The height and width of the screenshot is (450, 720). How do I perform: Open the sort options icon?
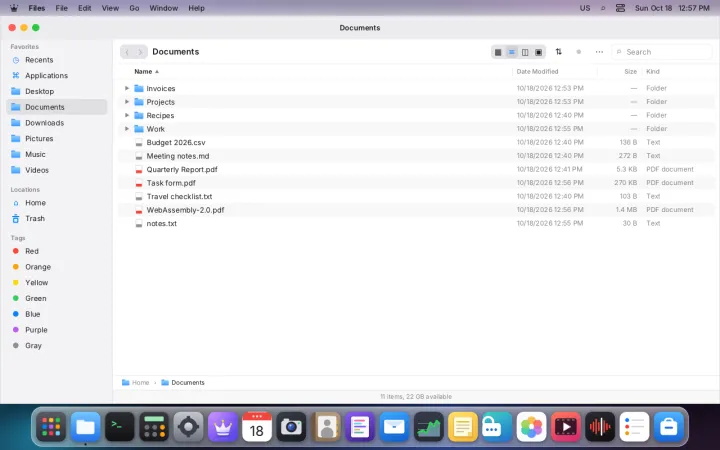558,52
